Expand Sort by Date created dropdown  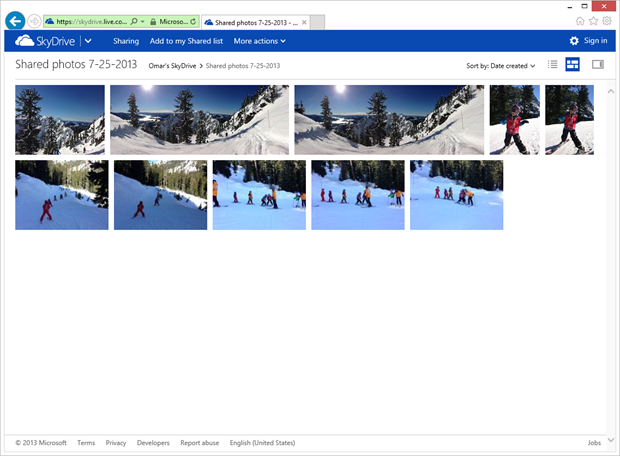tap(501, 66)
